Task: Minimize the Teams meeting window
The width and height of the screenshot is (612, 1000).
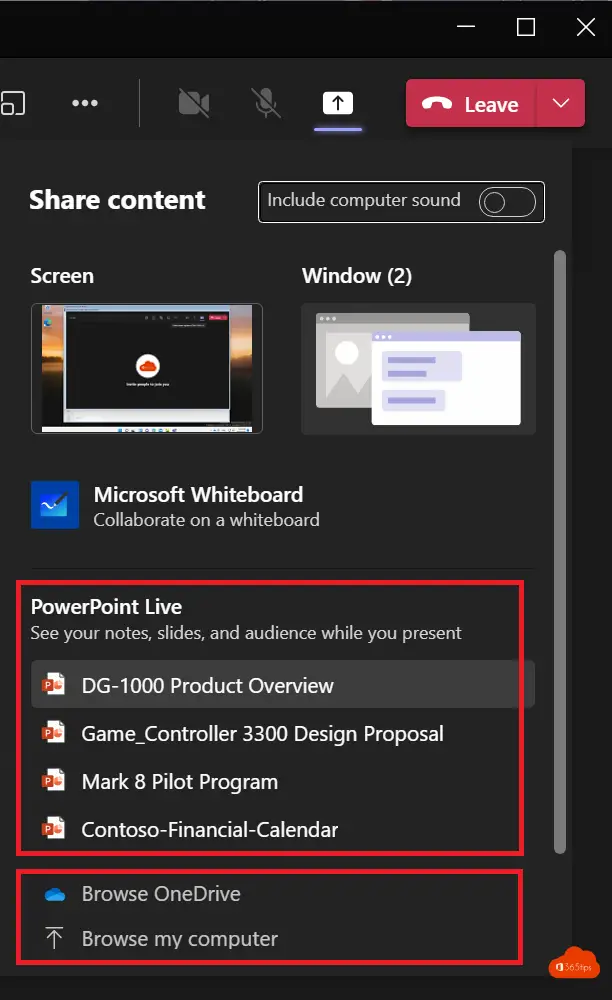Action: (466, 27)
